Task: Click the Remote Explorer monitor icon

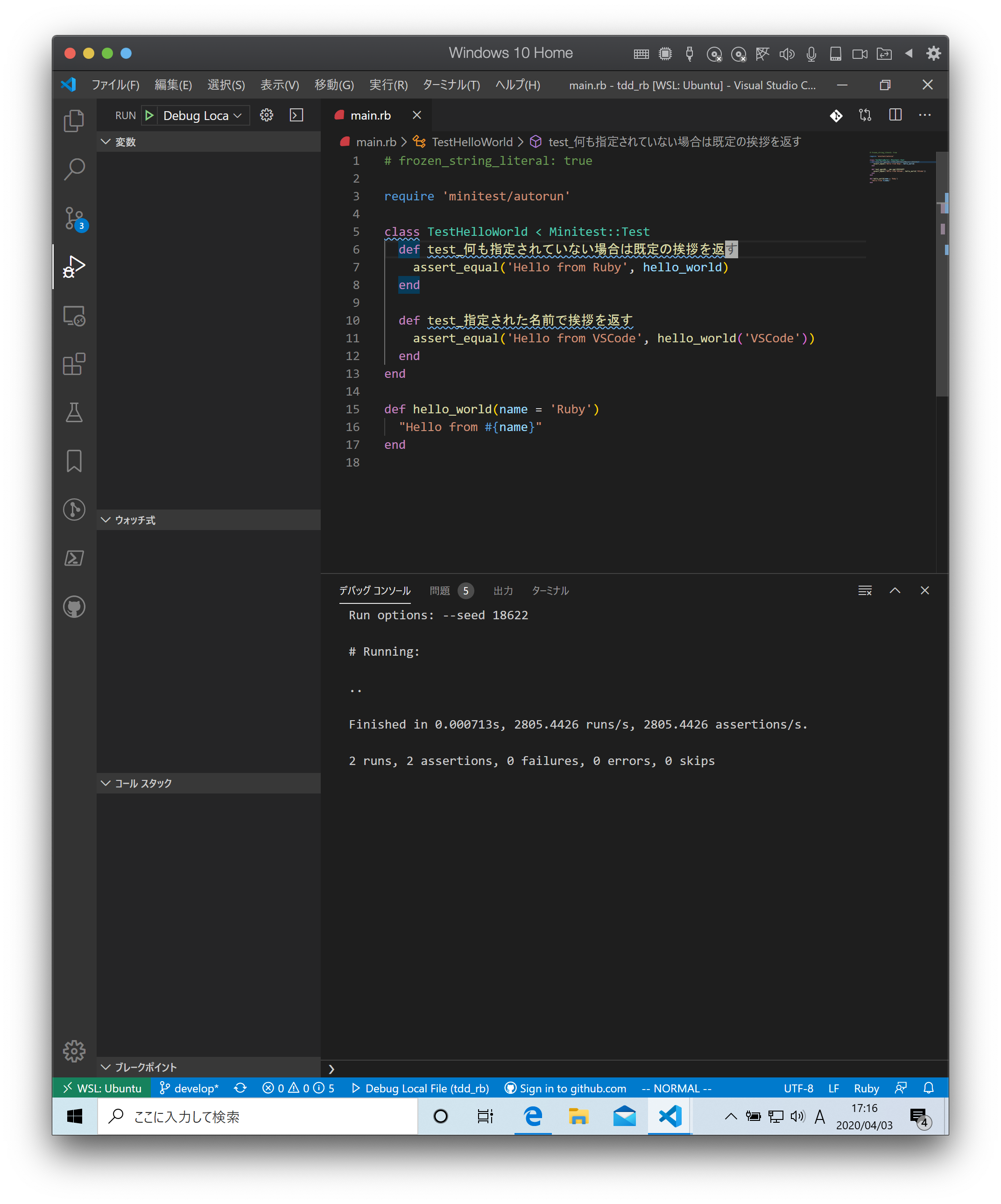Action: 74,315
